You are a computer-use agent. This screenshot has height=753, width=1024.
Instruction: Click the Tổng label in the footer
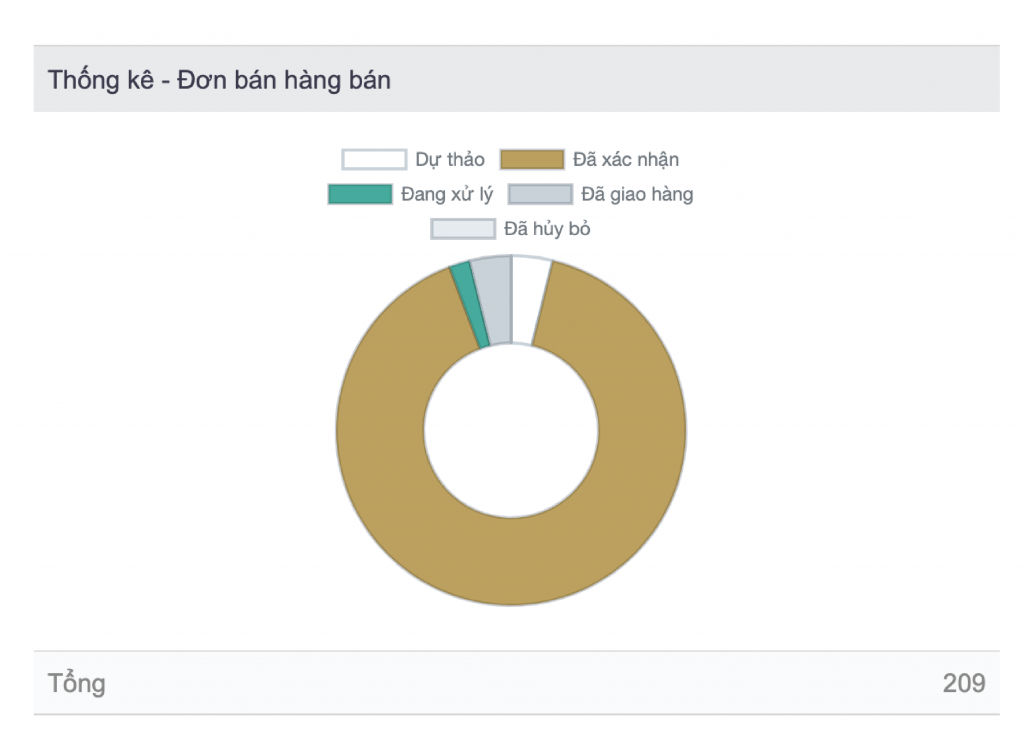coord(77,684)
